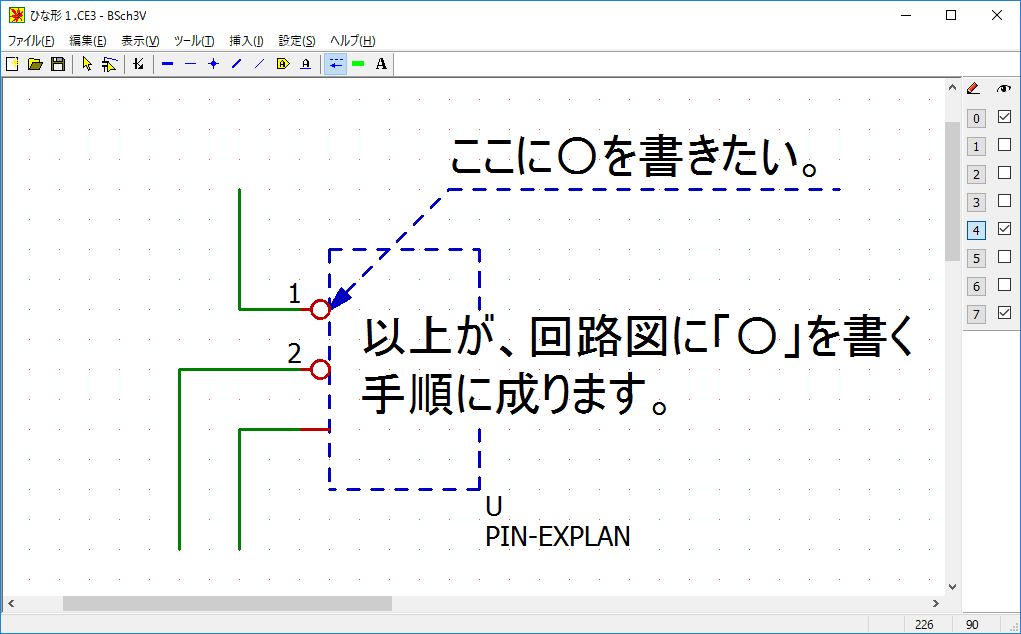
Task: Click the component reference letter U
Action: click(494, 506)
